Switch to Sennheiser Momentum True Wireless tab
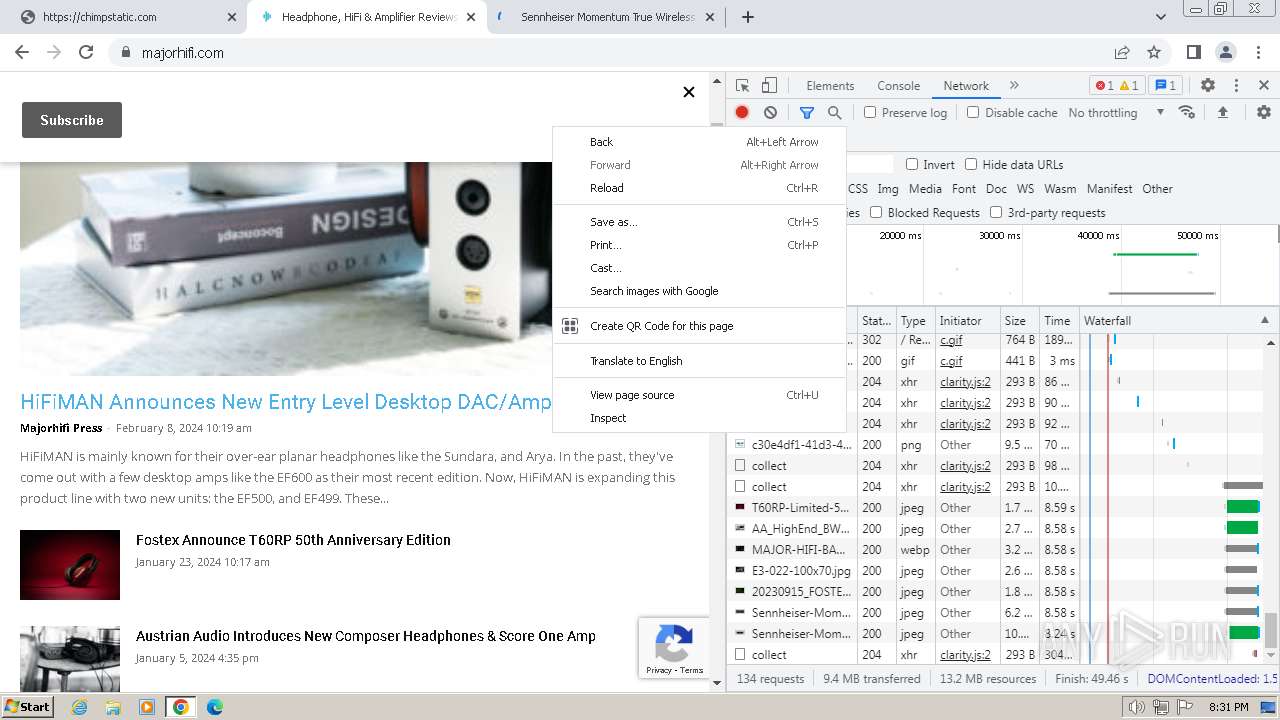 click(606, 17)
